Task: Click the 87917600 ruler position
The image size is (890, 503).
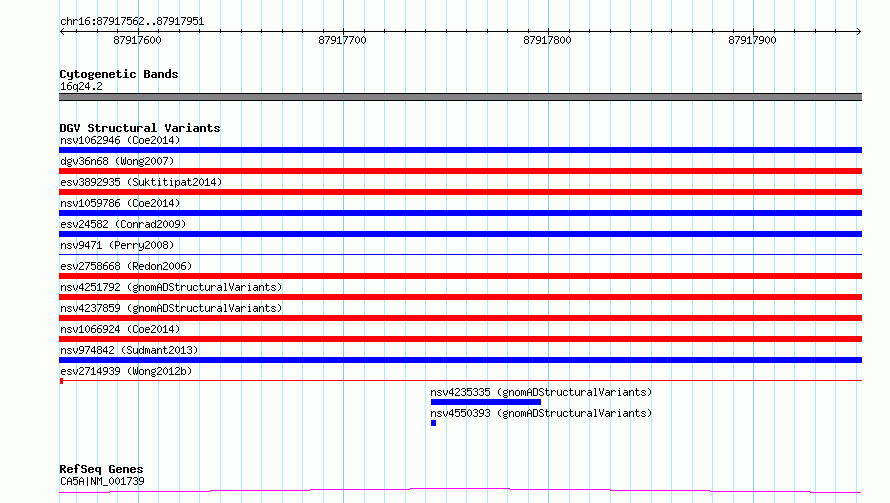Action: 137,40
